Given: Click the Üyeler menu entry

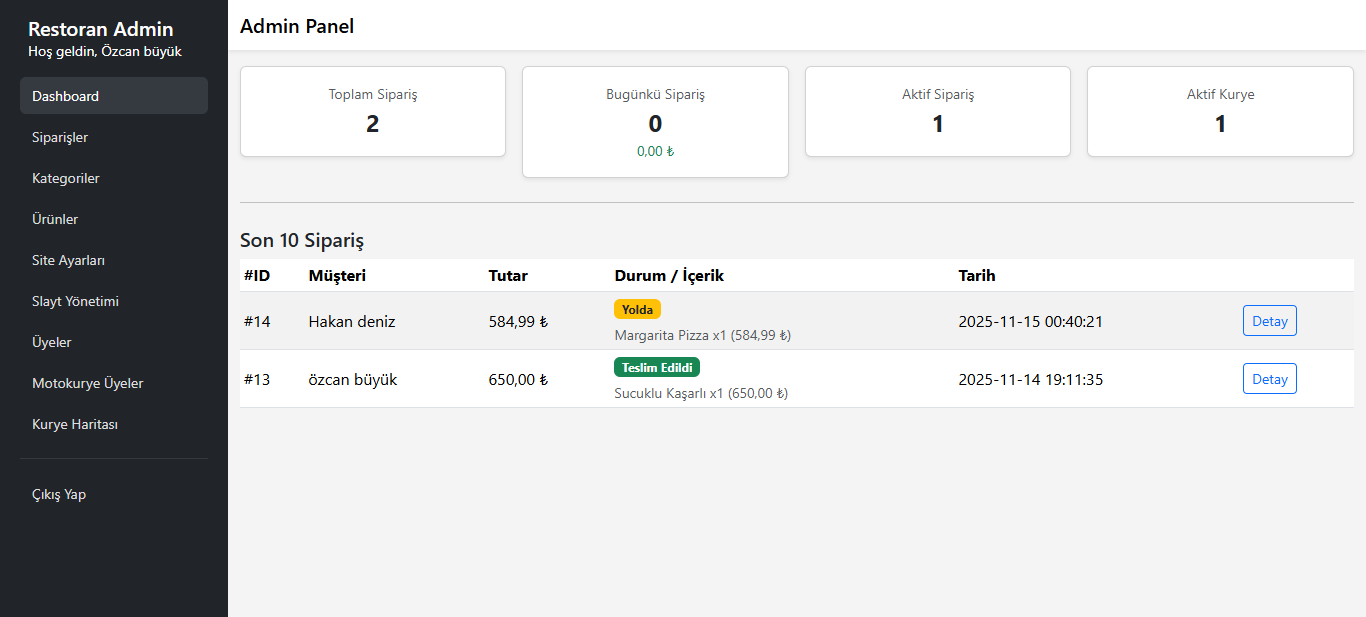Looking at the screenshot, I should point(52,342).
